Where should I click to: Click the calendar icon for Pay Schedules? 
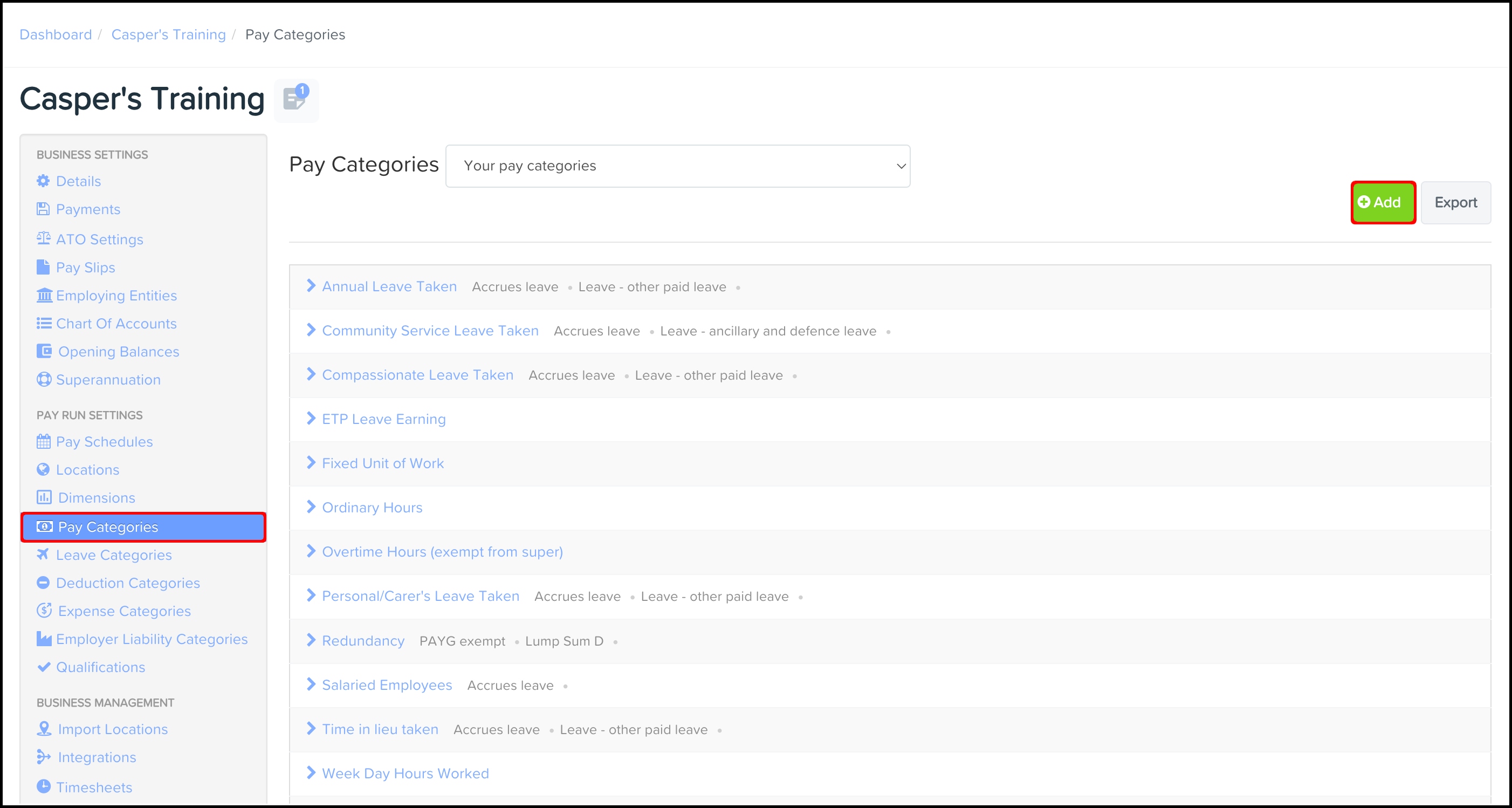click(44, 441)
